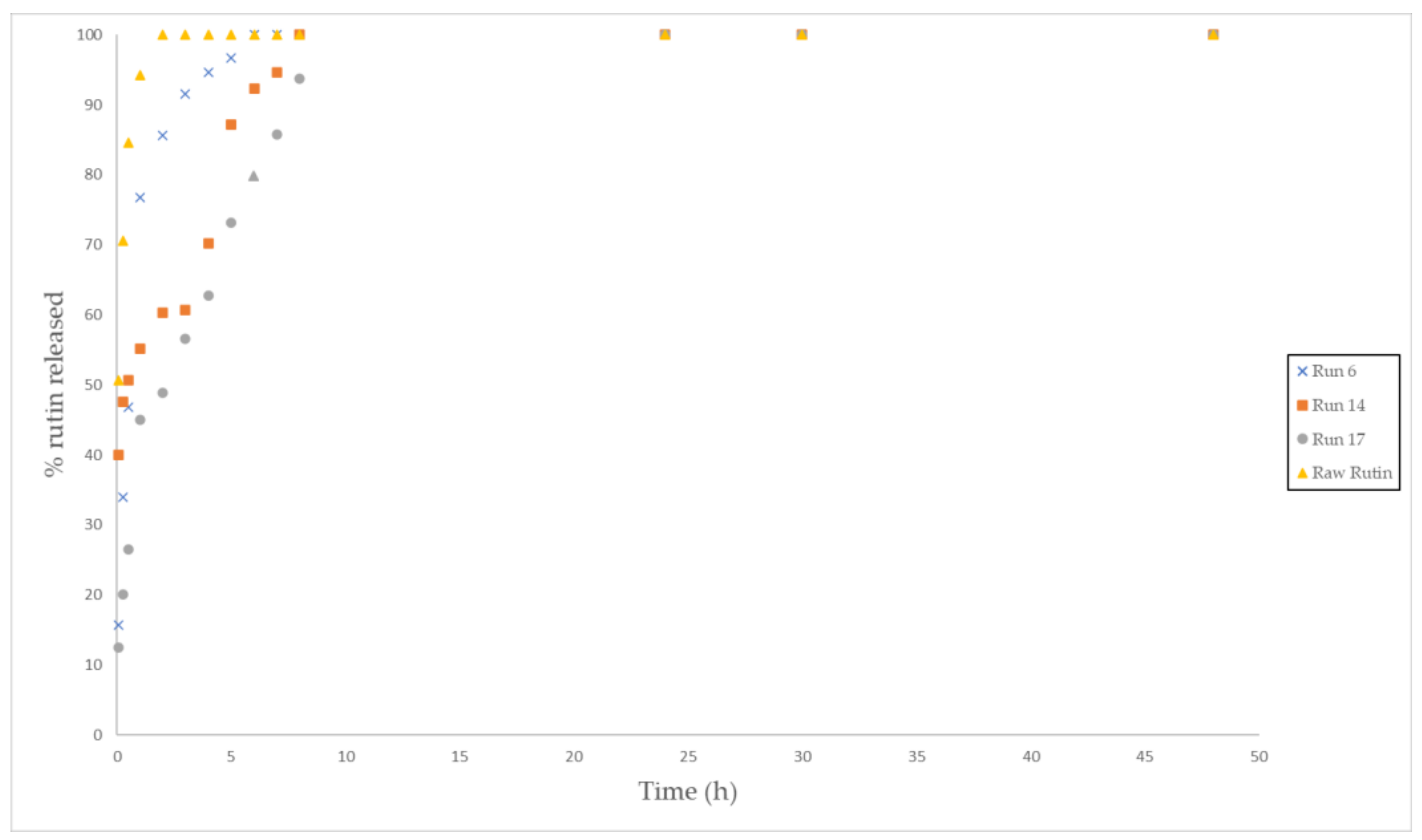Select the lowest gray circle data point
This screenshot has height=840, width=1422.
(118, 647)
